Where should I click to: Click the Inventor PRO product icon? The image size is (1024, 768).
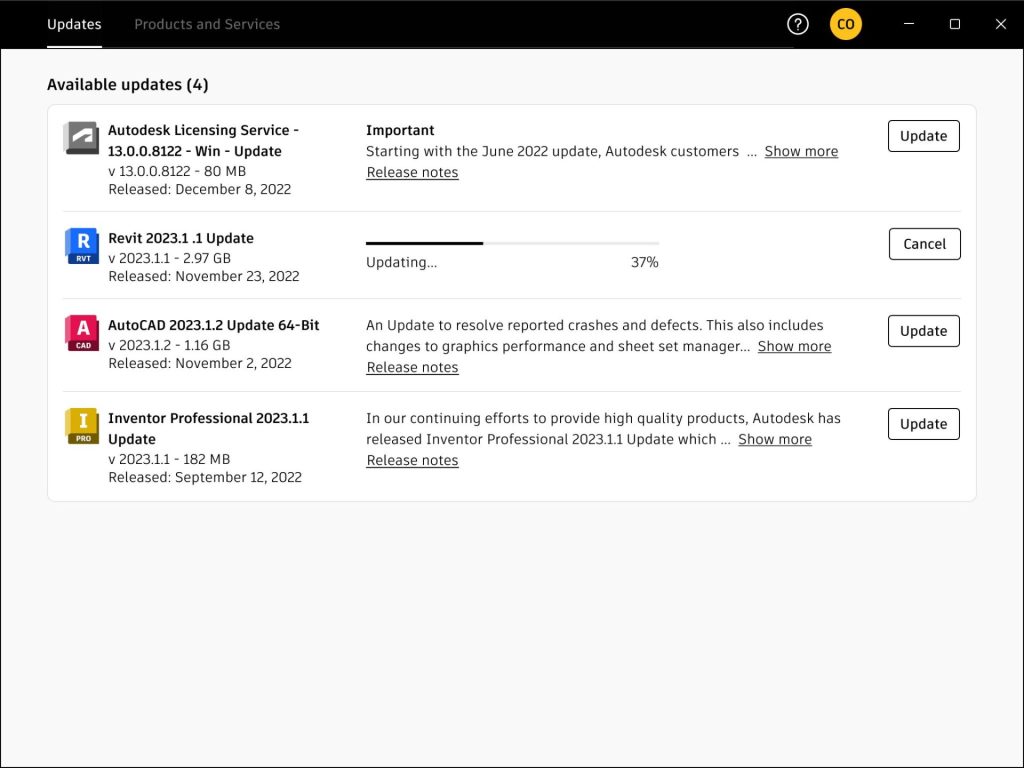pyautogui.click(x=82, y=426)
